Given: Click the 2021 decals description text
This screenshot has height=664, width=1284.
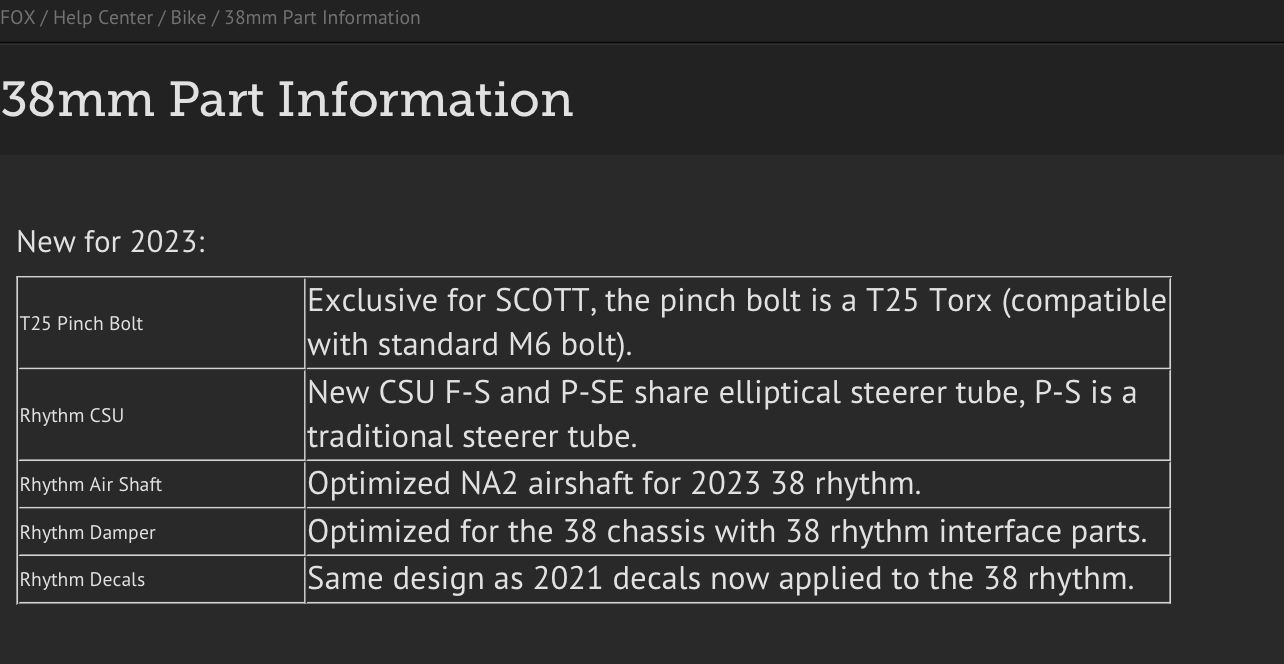Looking at the screenshot, I should click(x=721, y=578).
